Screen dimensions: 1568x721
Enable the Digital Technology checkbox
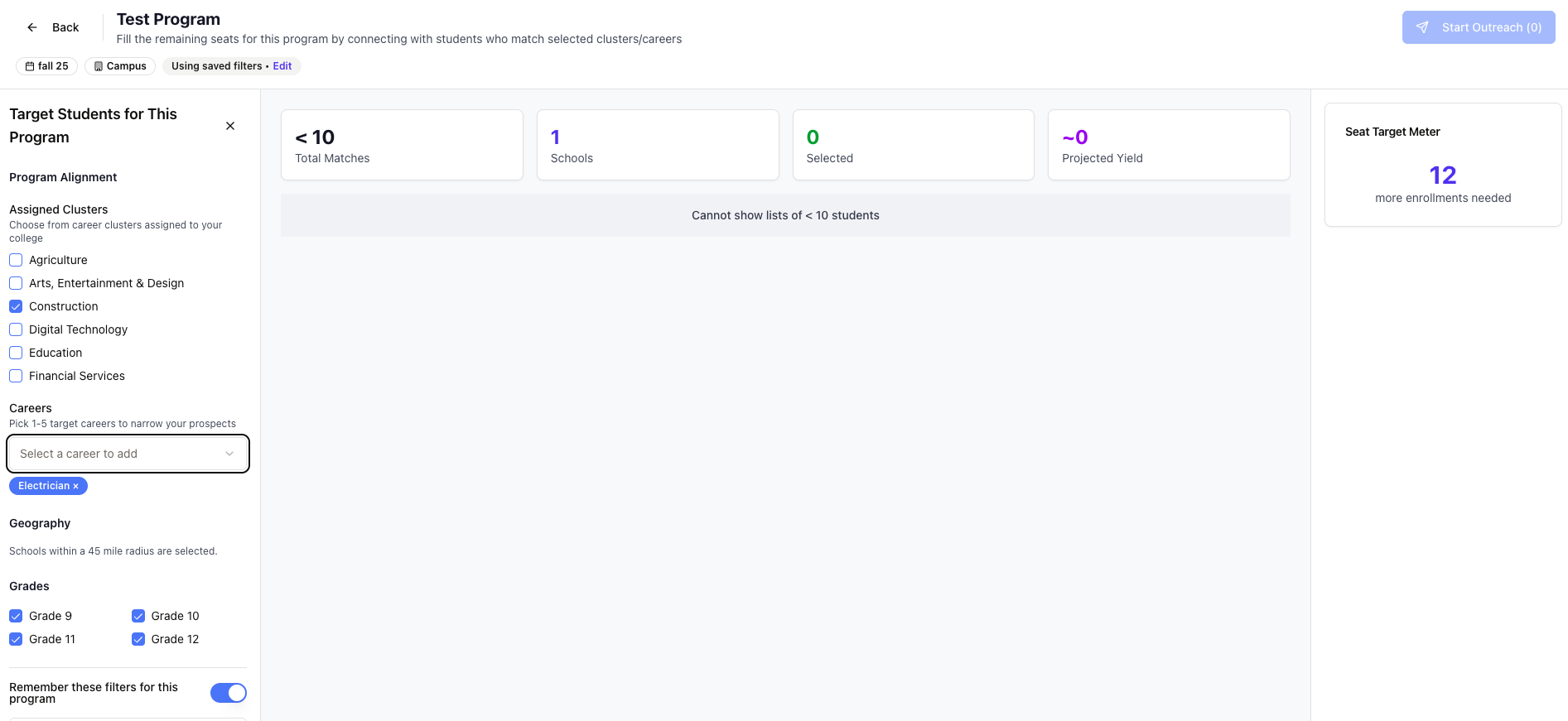(16, 329)
